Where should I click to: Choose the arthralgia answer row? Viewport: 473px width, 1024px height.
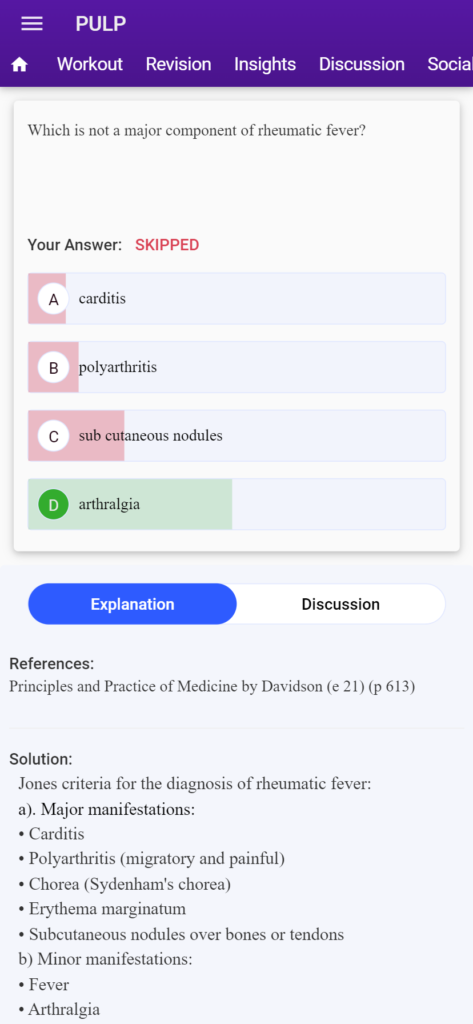[x=236, y=504]
